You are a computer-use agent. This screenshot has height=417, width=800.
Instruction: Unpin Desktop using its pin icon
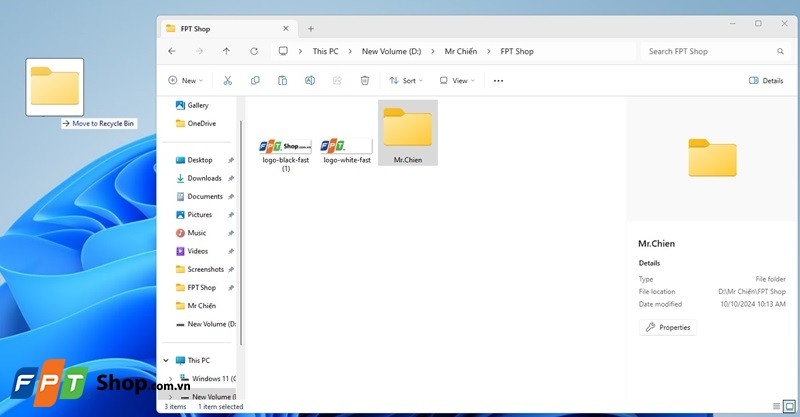coord(231,160)
